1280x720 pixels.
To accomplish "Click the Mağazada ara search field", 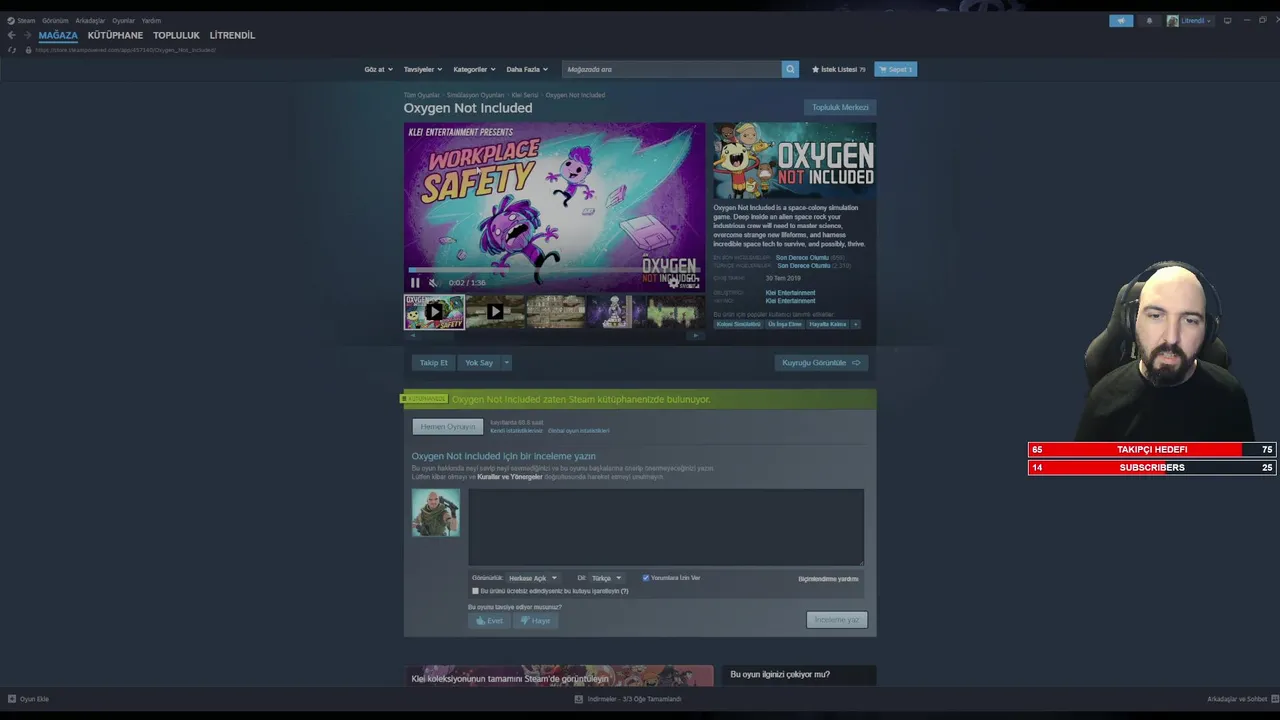I will (x=671, y=69).
